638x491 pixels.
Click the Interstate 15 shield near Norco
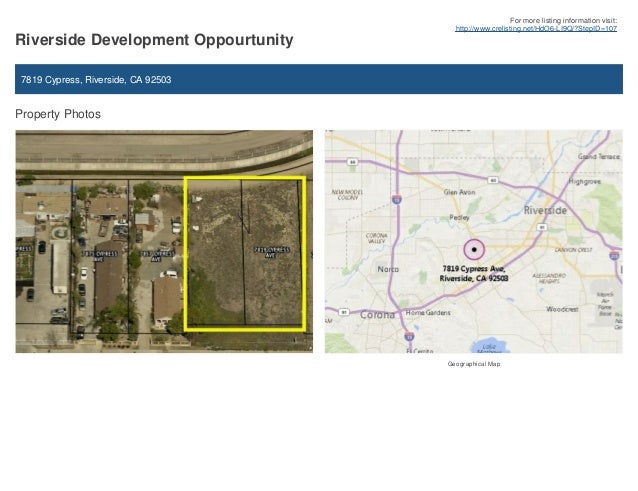click(x=397, y=199)
